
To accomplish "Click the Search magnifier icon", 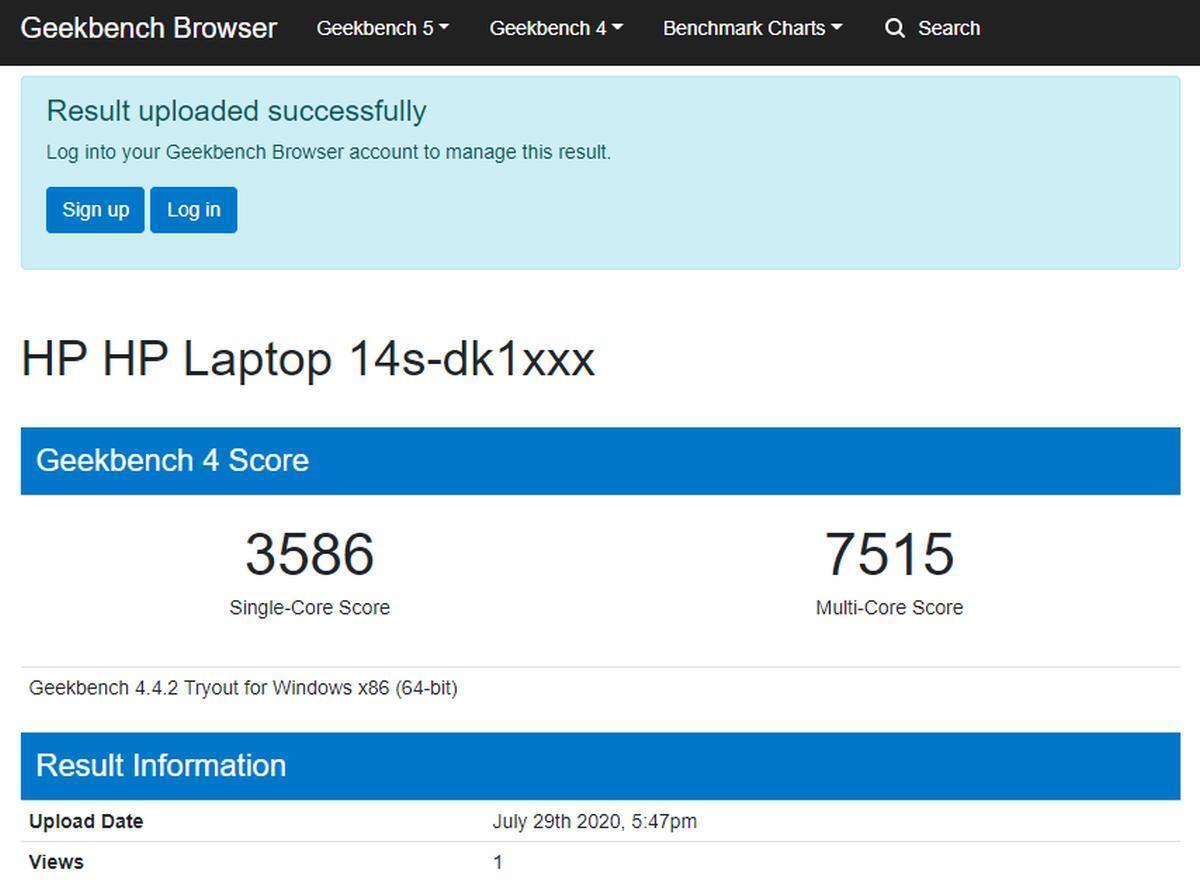I will [895, 28].
